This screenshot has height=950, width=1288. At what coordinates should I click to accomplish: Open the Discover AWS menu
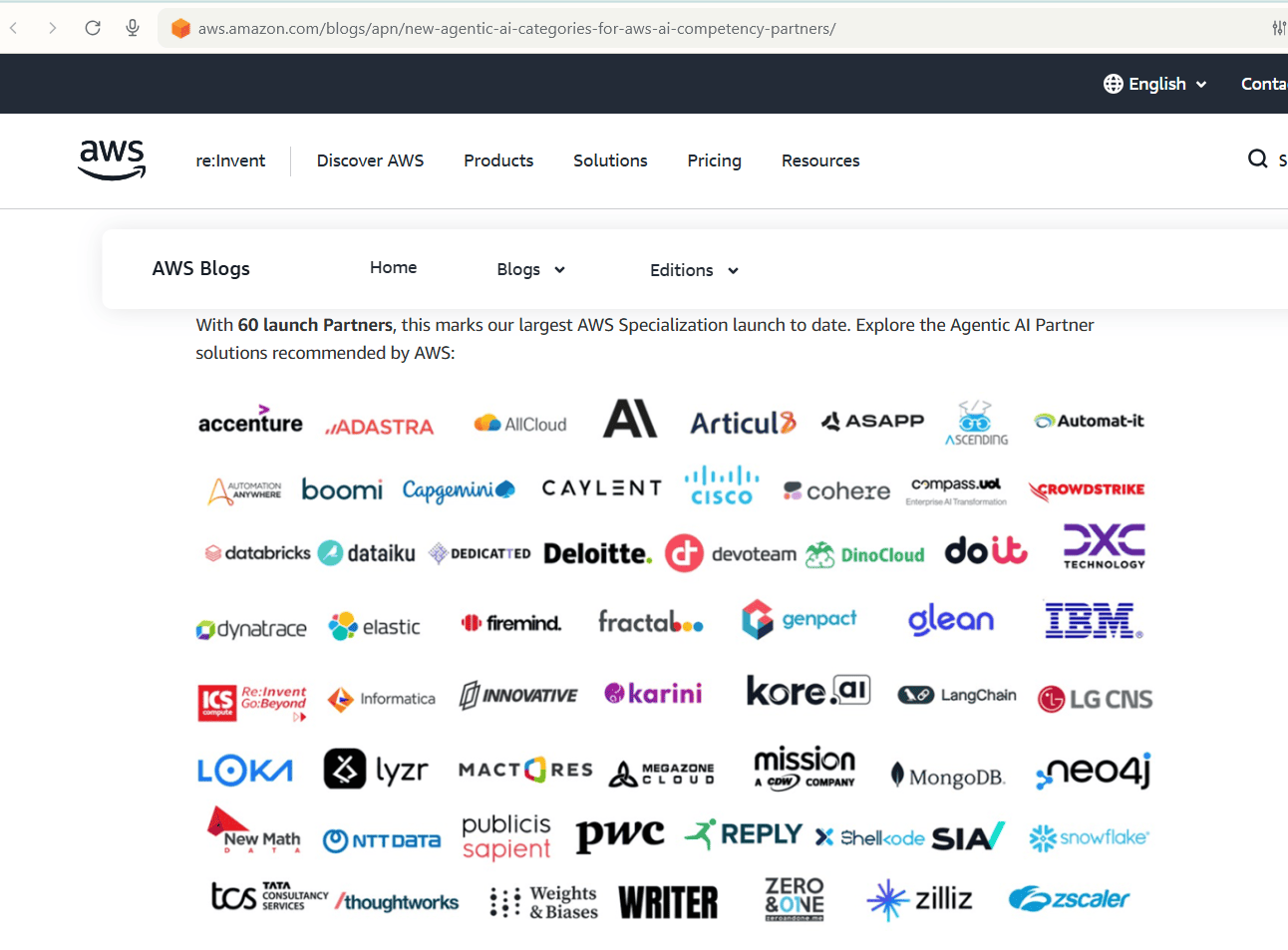click(x=370, y=160)
